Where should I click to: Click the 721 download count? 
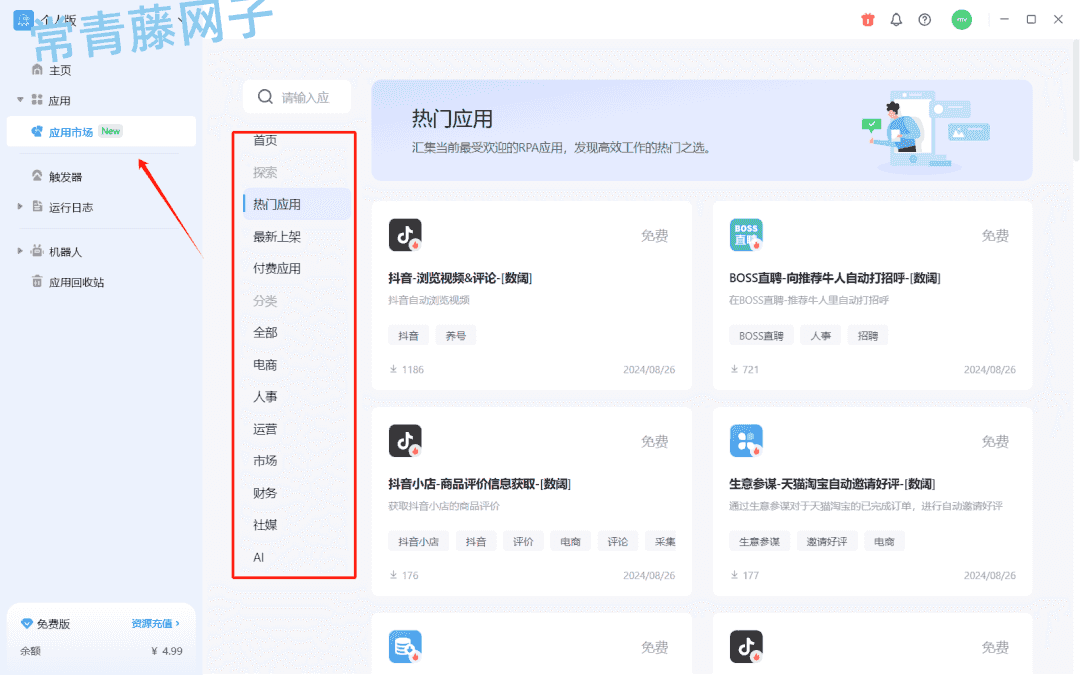pyautogui.click(x=751, y=370)
